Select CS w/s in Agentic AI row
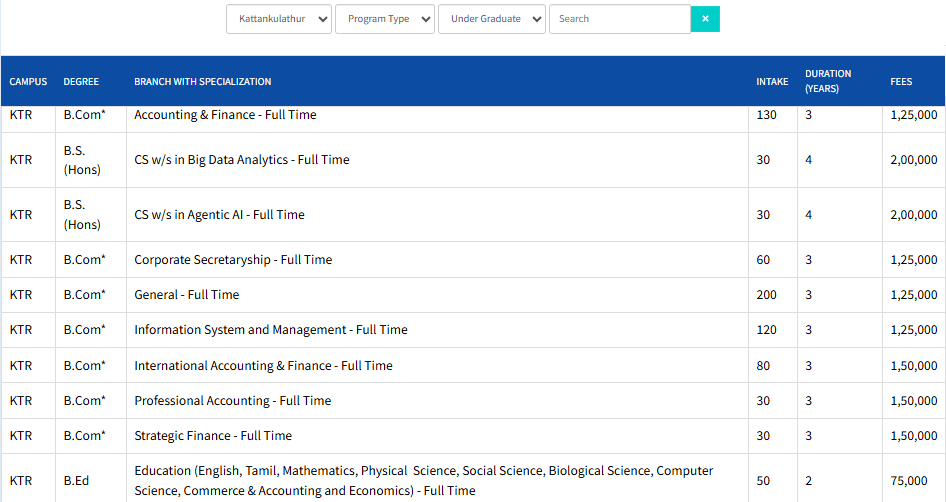 tap(219, 215)
